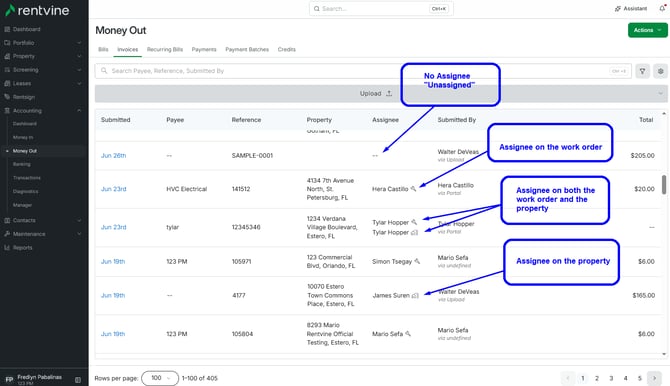Click the property icon beside James Suren
670x386 pixels.
pos(415,295)
